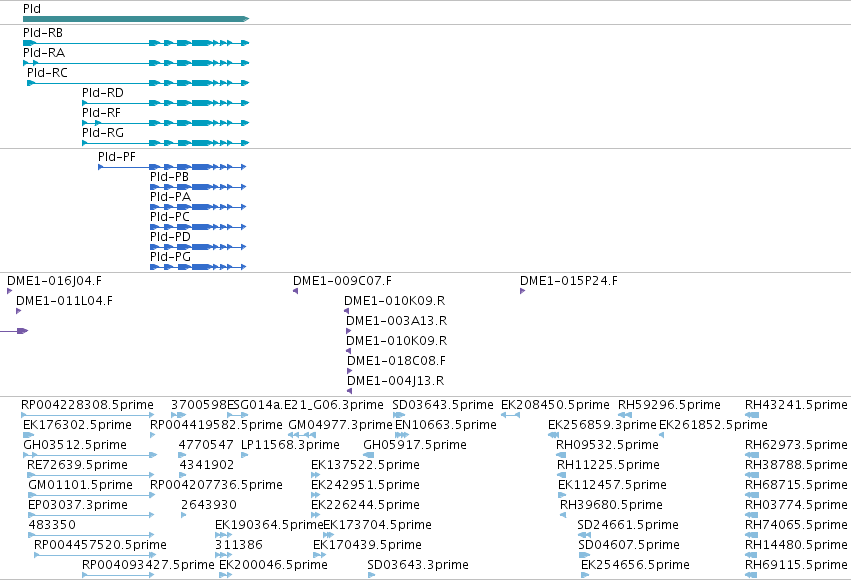Select protein feature Pld-PF
This screenshot has width=851, height=580.
coord(172,167)
